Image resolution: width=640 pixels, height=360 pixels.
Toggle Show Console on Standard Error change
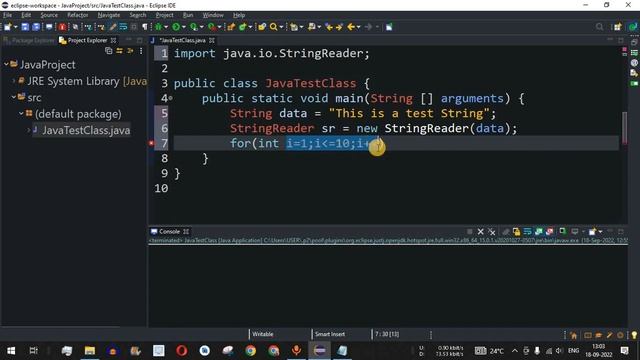(549, 232)
